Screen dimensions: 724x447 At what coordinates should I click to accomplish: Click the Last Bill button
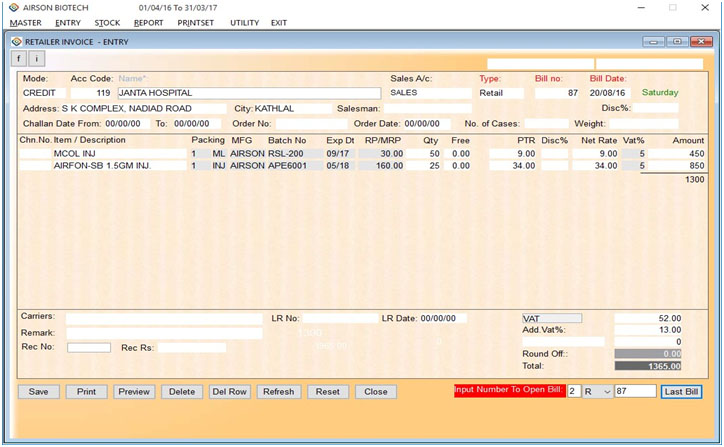coord(681,392)
